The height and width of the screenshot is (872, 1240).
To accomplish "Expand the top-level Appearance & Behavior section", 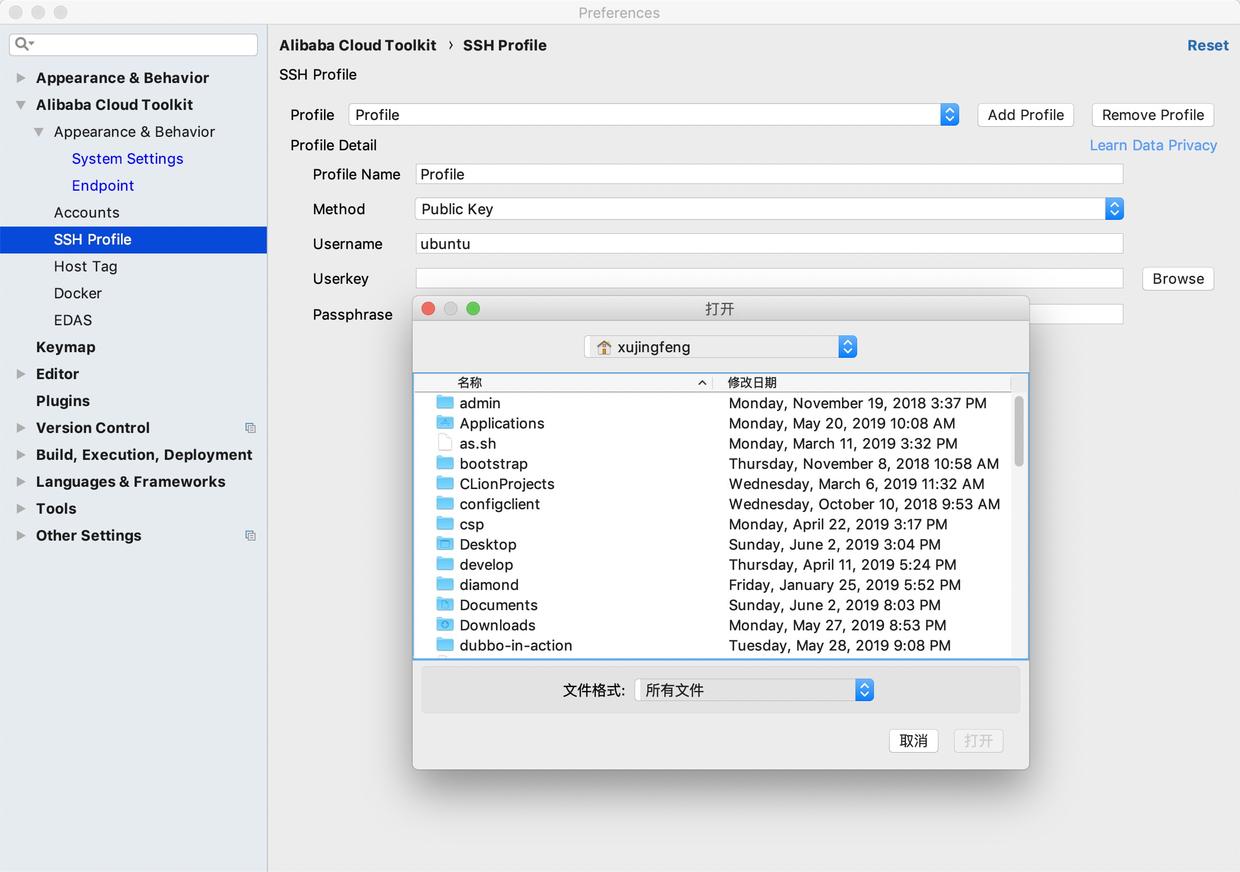I will click(21, 78).
